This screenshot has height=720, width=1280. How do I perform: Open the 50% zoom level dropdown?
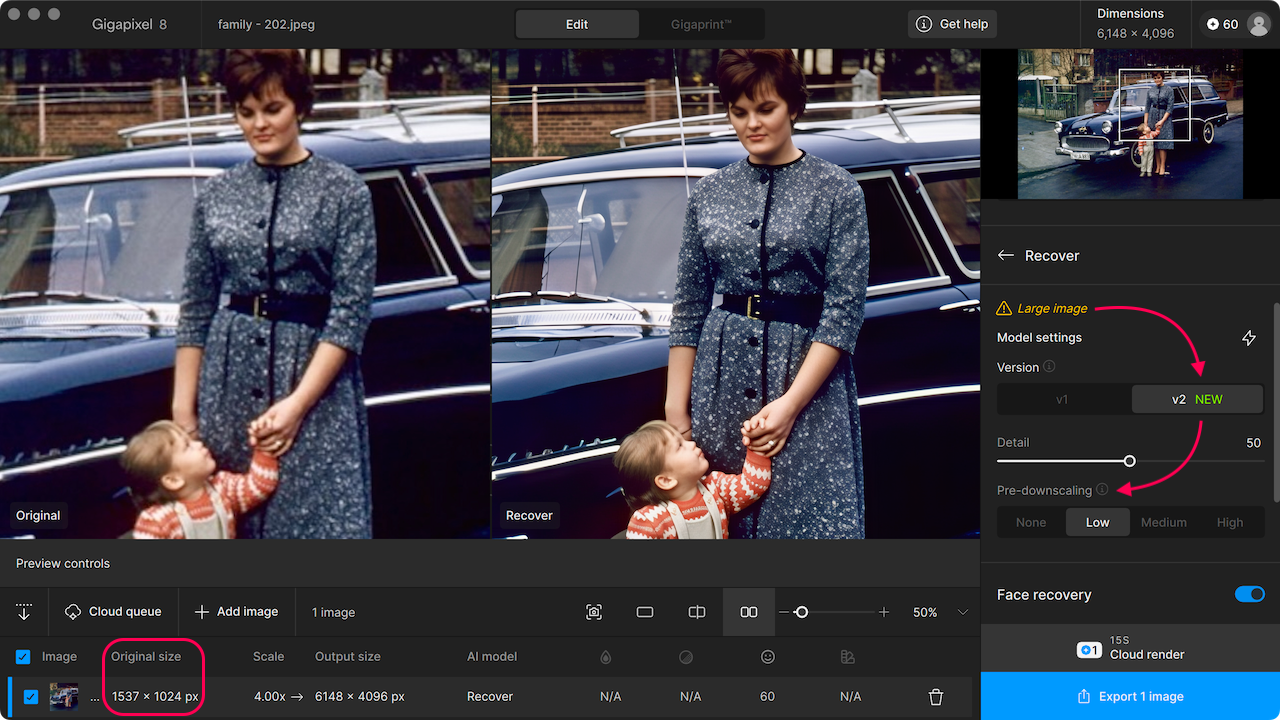click(x=962, y=612)
